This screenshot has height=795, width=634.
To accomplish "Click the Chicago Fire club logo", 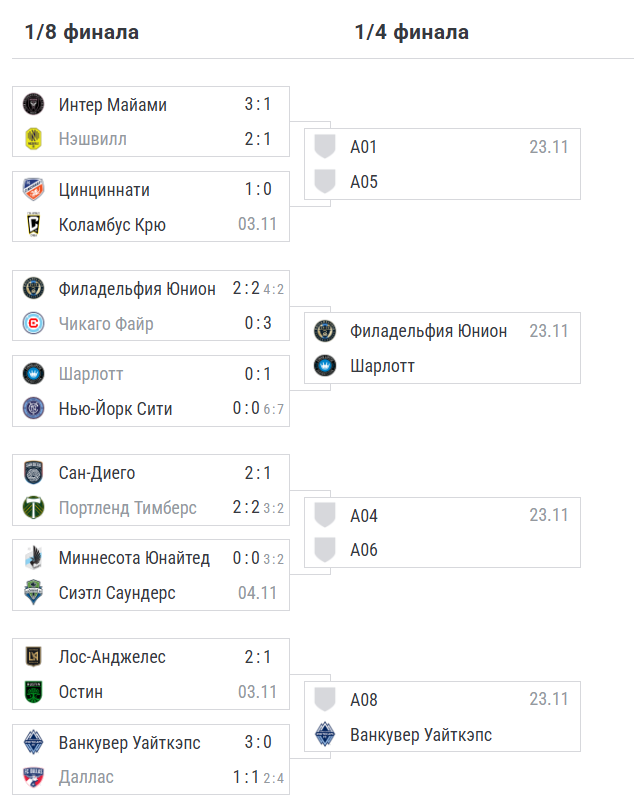I will (33, 324).
